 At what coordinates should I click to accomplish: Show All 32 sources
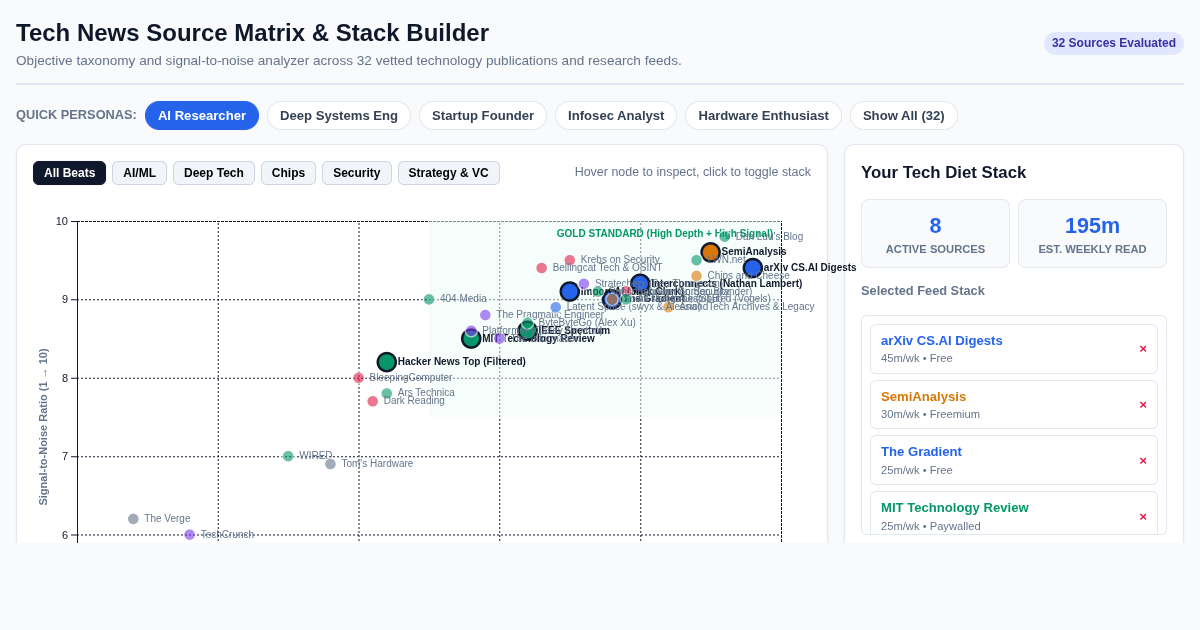(x=904, y=115)
